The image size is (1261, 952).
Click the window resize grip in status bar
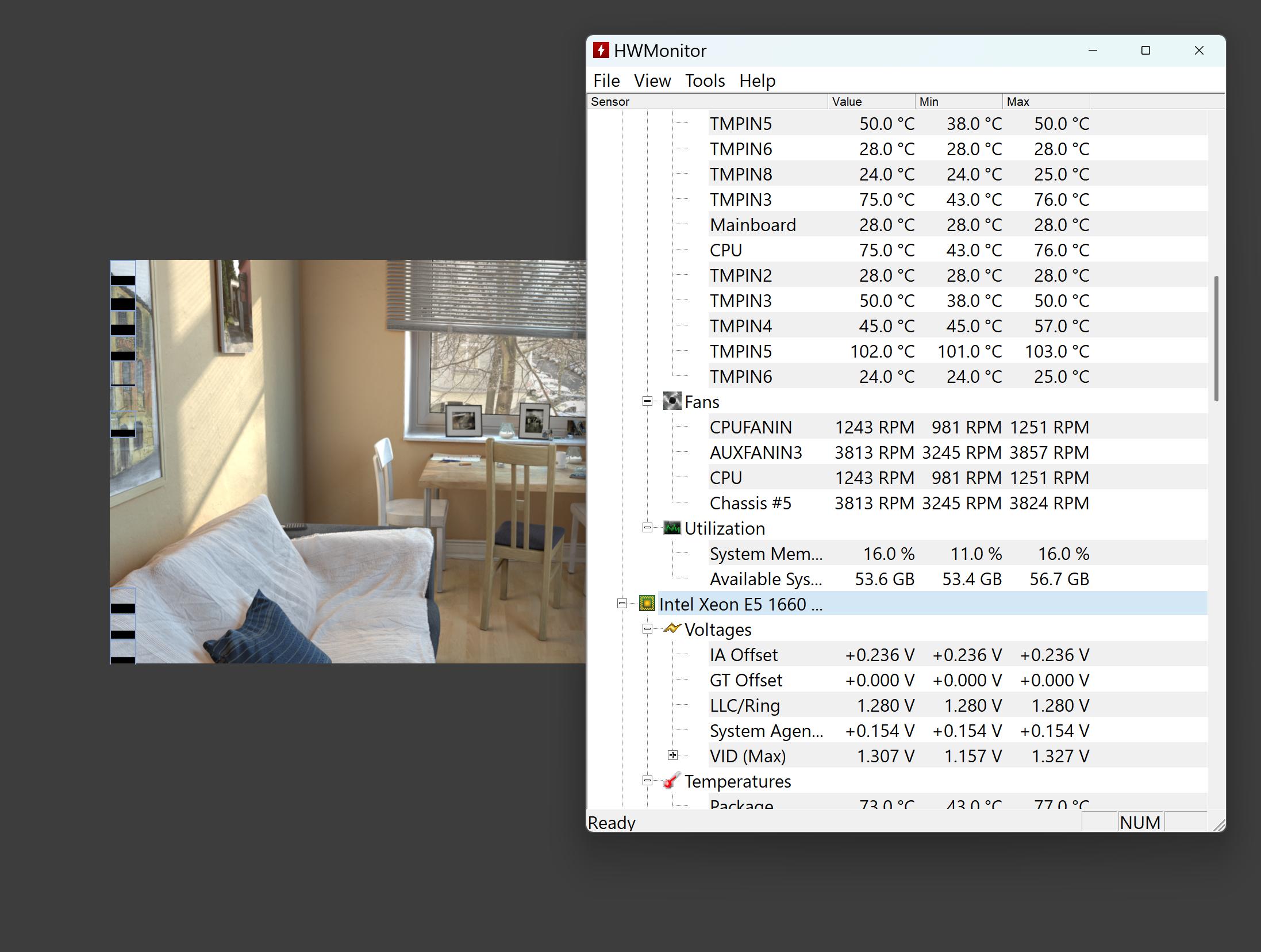point(1218,825)
